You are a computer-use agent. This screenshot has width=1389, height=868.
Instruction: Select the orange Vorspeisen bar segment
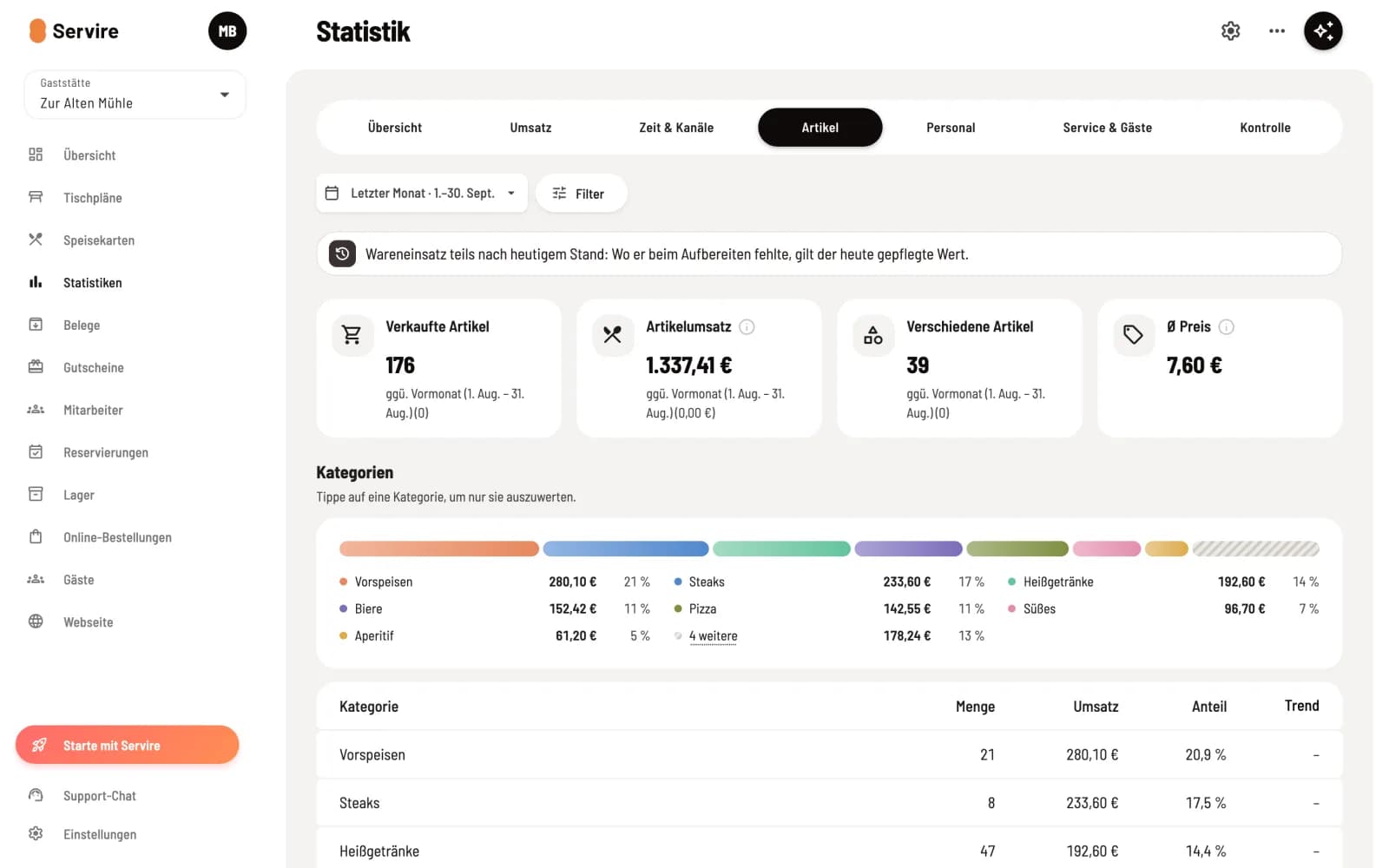(x=439, y=549)
